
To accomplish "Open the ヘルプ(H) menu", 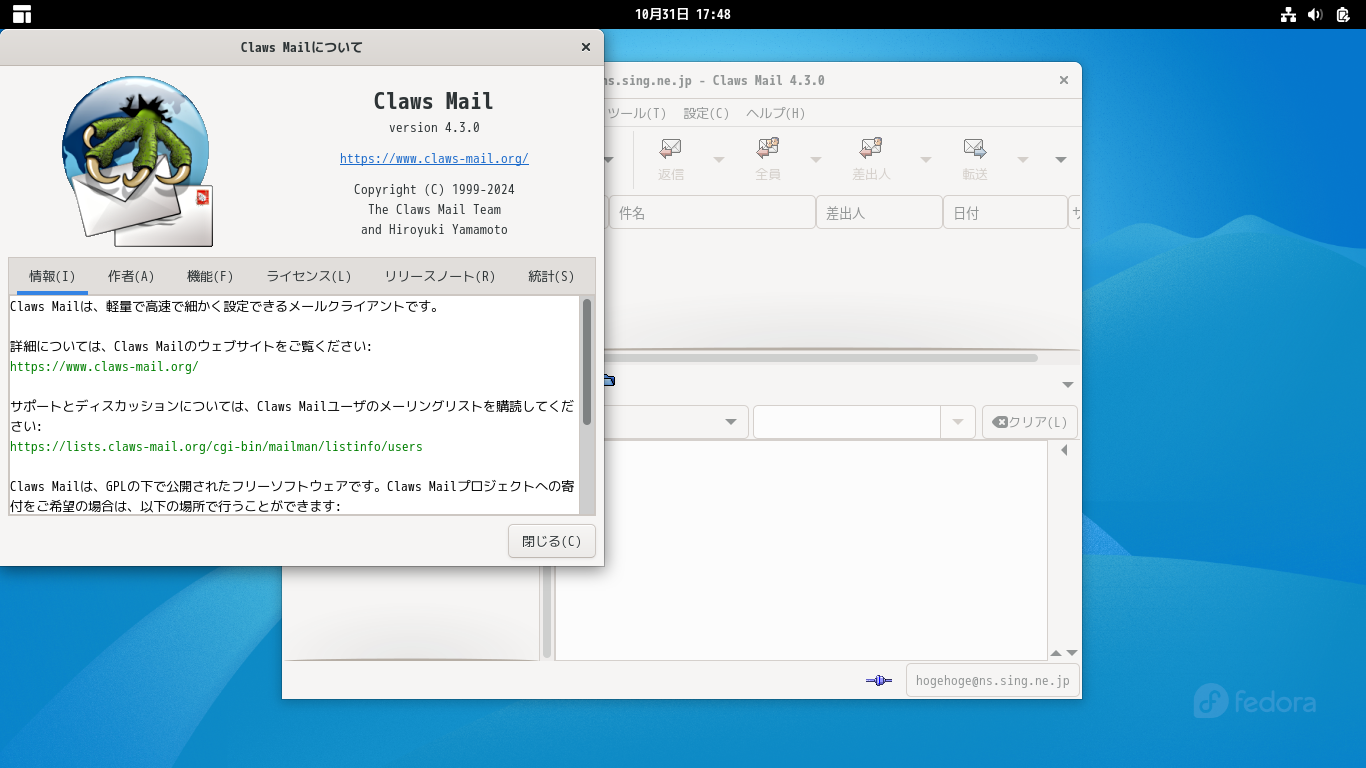I will pyautogui.click(x=776, y=113).
